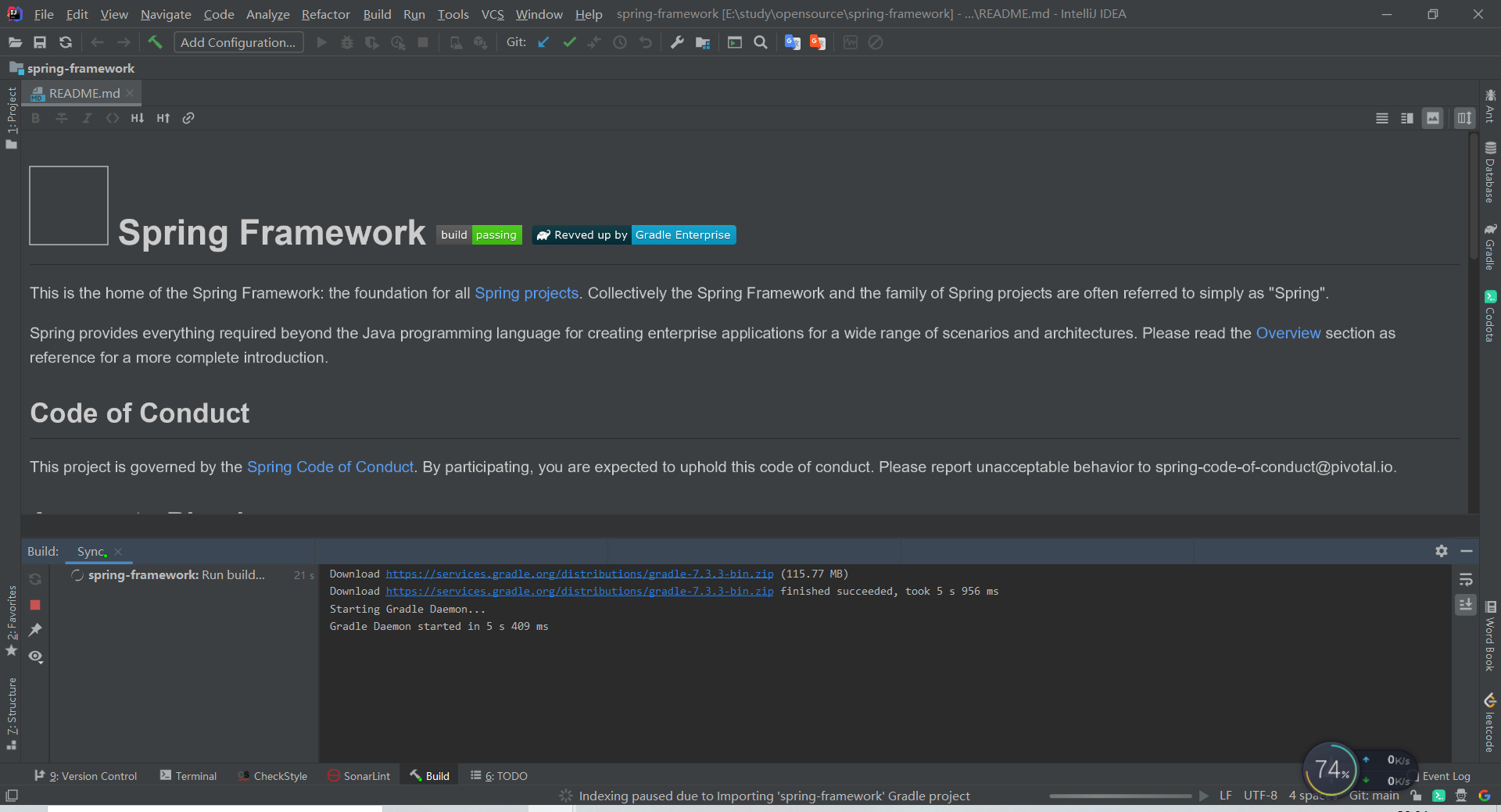The height and width of the screenshot is (812, 1501).
Task: Open the Terminal tool window
Action: tap(188, 776)
